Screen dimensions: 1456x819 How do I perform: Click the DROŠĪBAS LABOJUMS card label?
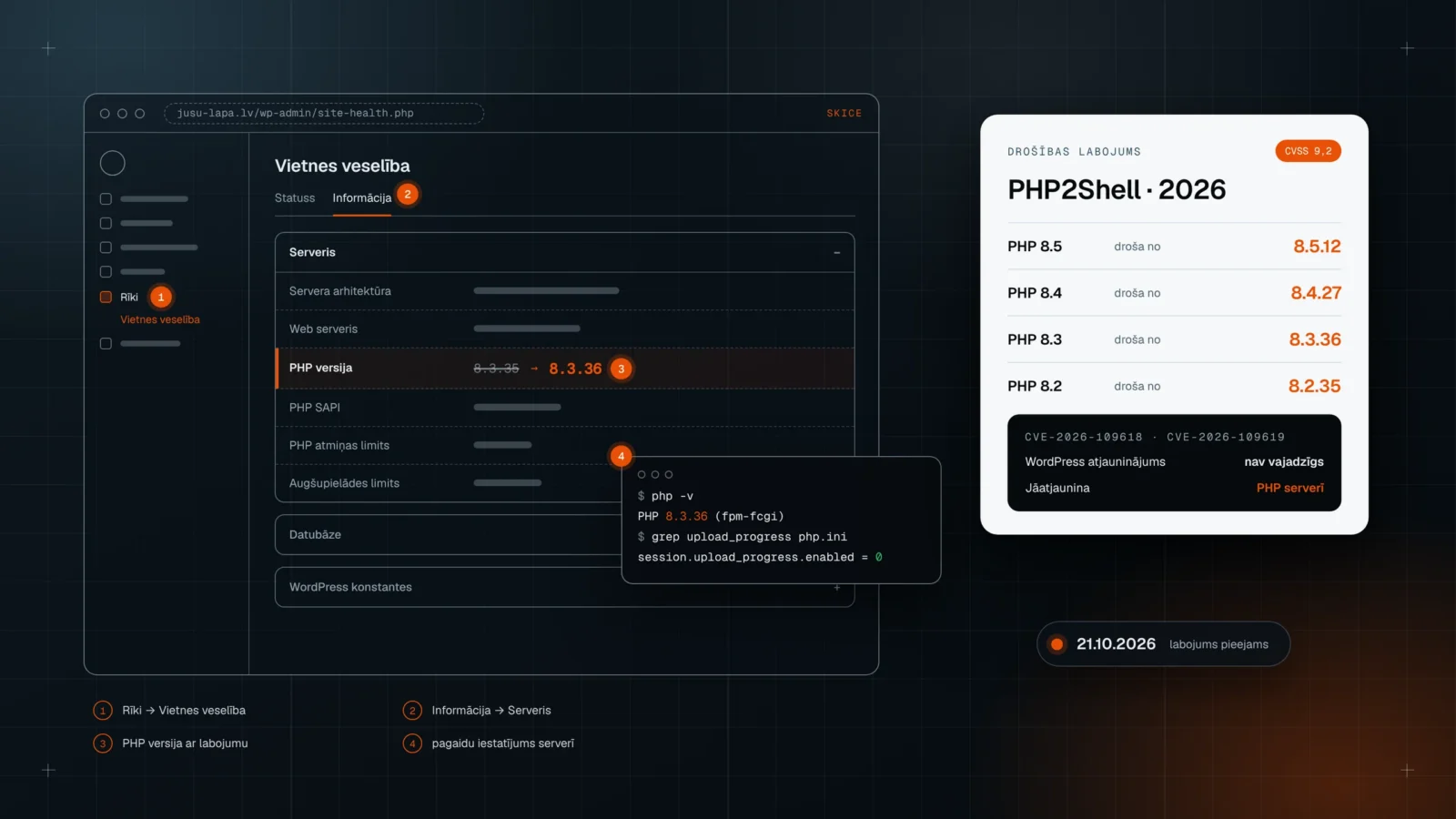pos(1074,152)
